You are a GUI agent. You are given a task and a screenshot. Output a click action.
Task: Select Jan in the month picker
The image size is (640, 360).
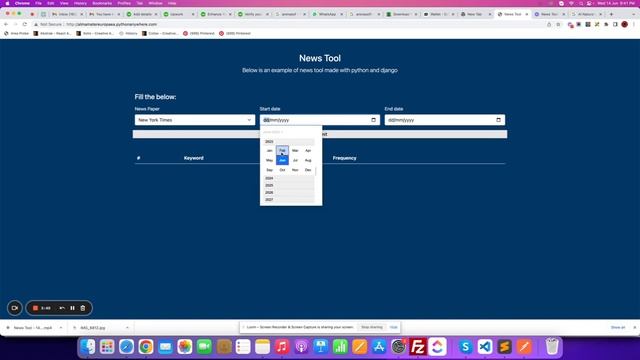269,151
